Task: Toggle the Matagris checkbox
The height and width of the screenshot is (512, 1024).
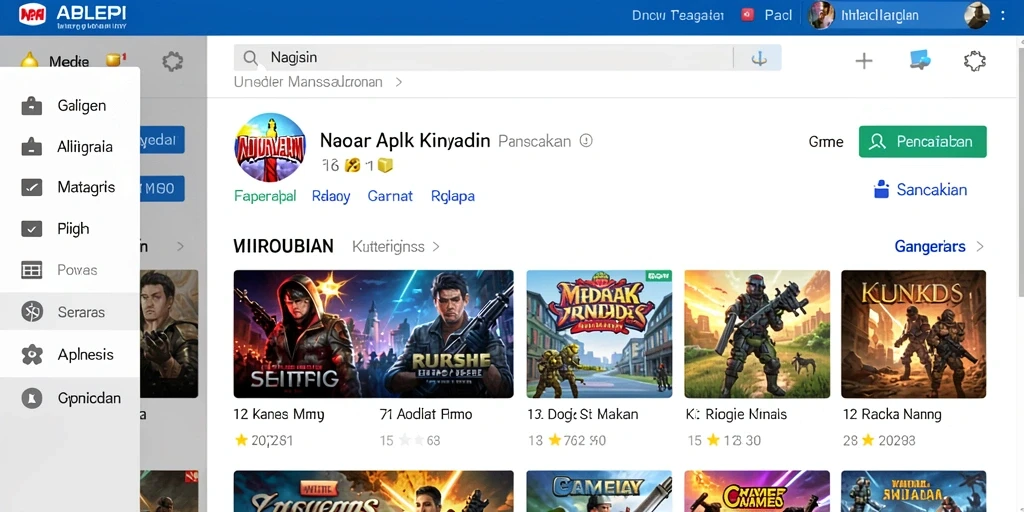Action: (31, 187)
